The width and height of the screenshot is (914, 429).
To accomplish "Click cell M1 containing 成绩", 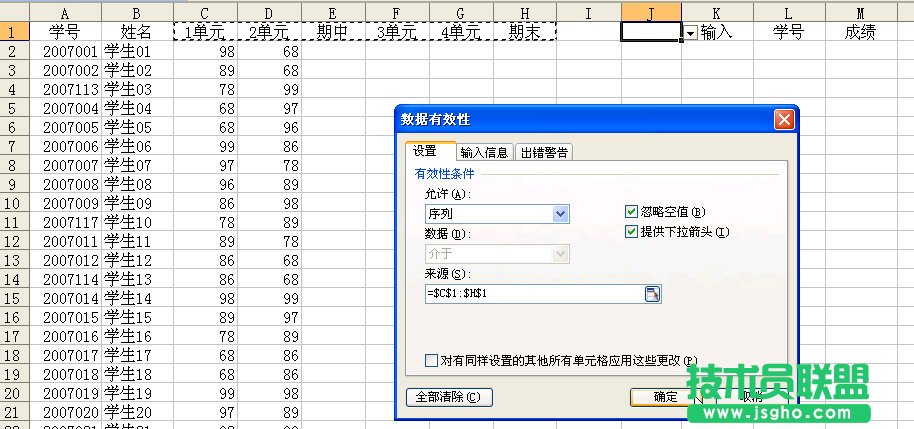I will click(x=860, y=32).
